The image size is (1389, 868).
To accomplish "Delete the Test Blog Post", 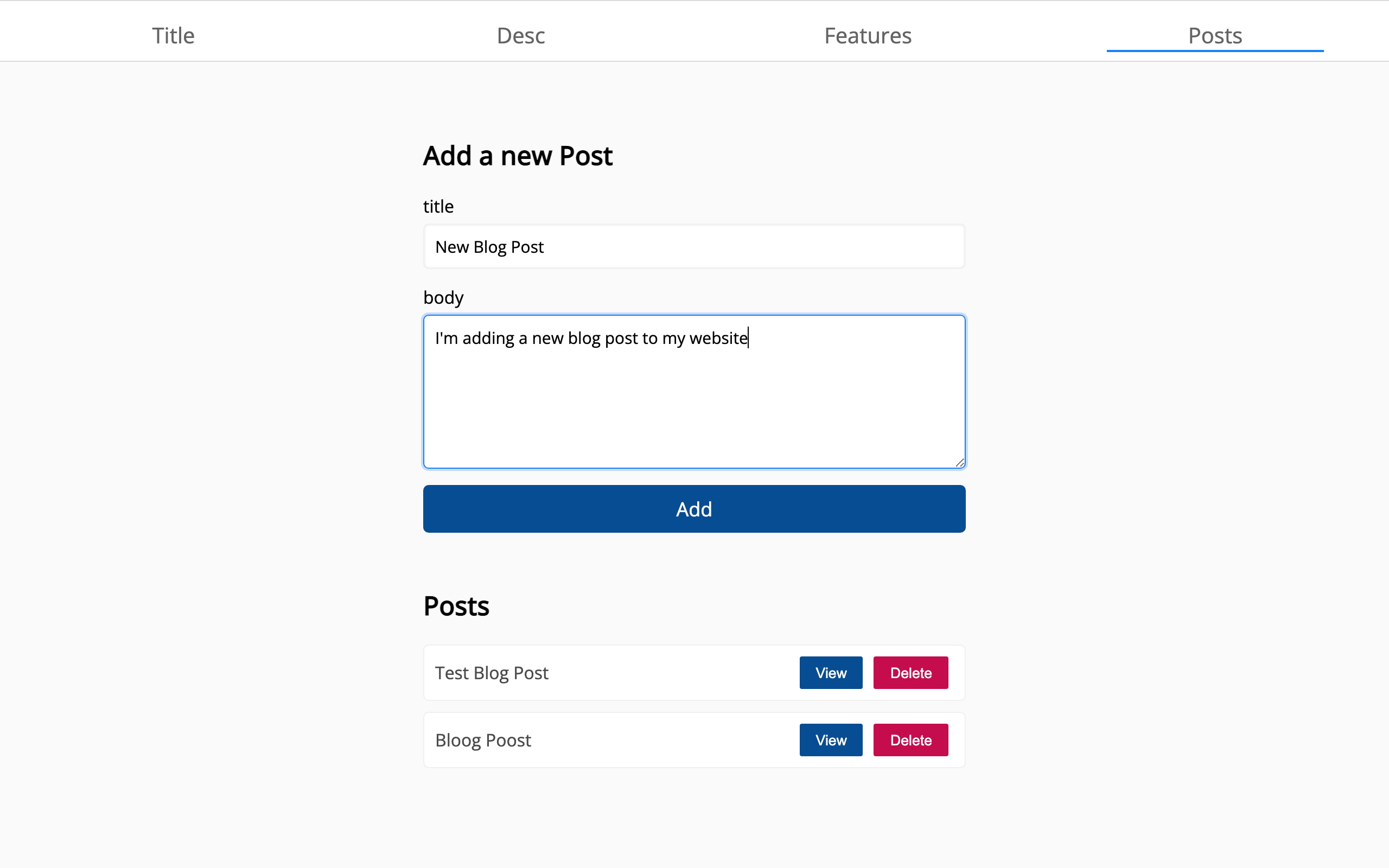I will (x=910, y=672).
